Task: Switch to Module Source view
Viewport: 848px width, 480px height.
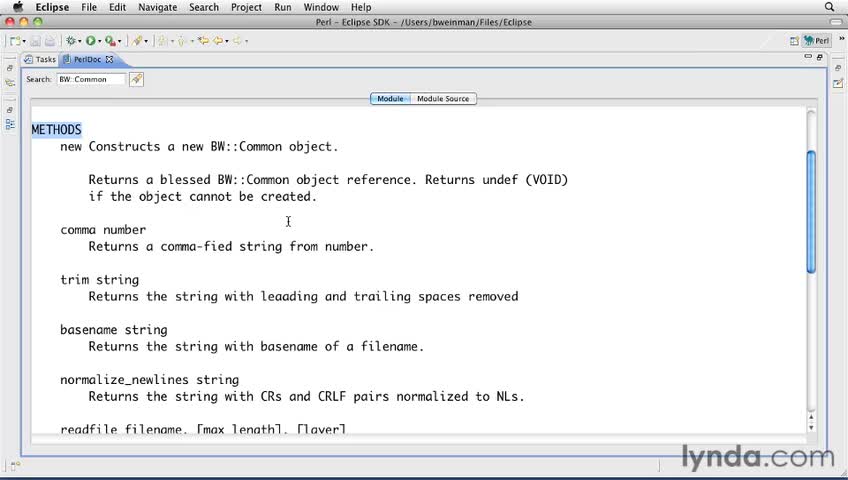Action: 443,99
